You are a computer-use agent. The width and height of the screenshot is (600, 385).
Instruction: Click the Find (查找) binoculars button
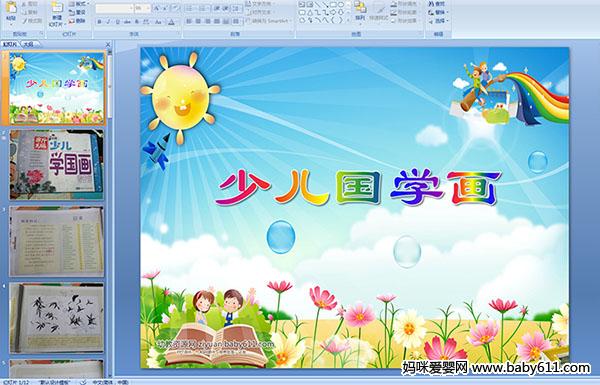pos(436,4)
